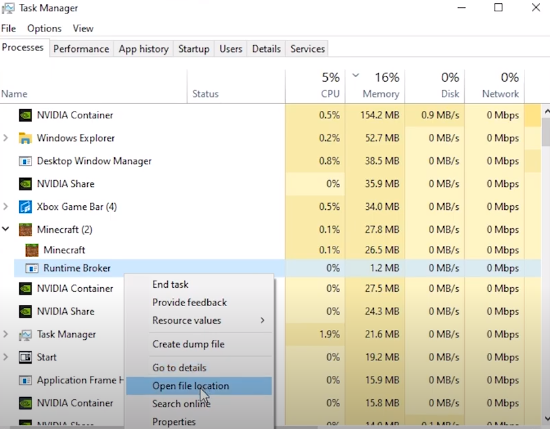Click the 0.8% CPU value
The image size is (550, 429).
coord(329,161)
